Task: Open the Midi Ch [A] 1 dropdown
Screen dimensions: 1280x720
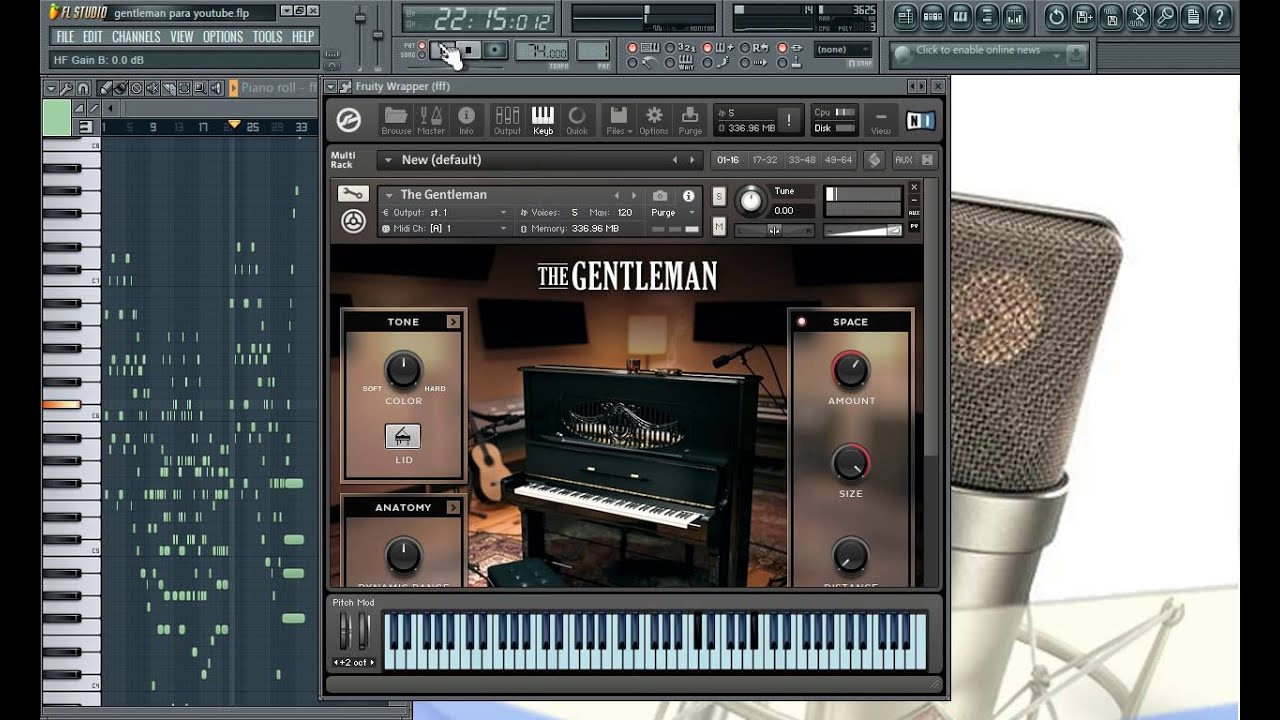Action: (x=444, y=229)
